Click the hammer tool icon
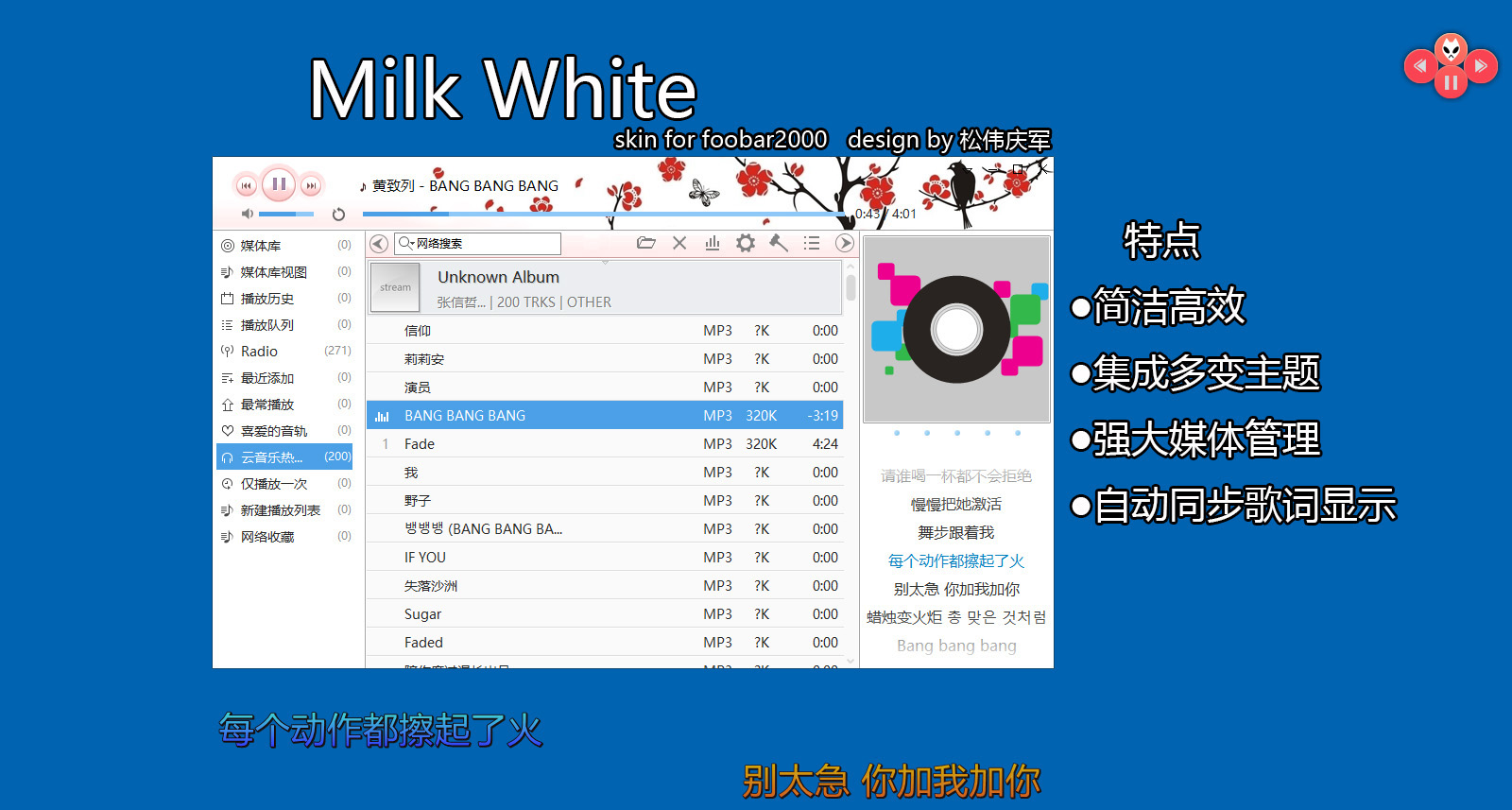The width and height of the screenshot is (1512, 810). coord(779,243)
